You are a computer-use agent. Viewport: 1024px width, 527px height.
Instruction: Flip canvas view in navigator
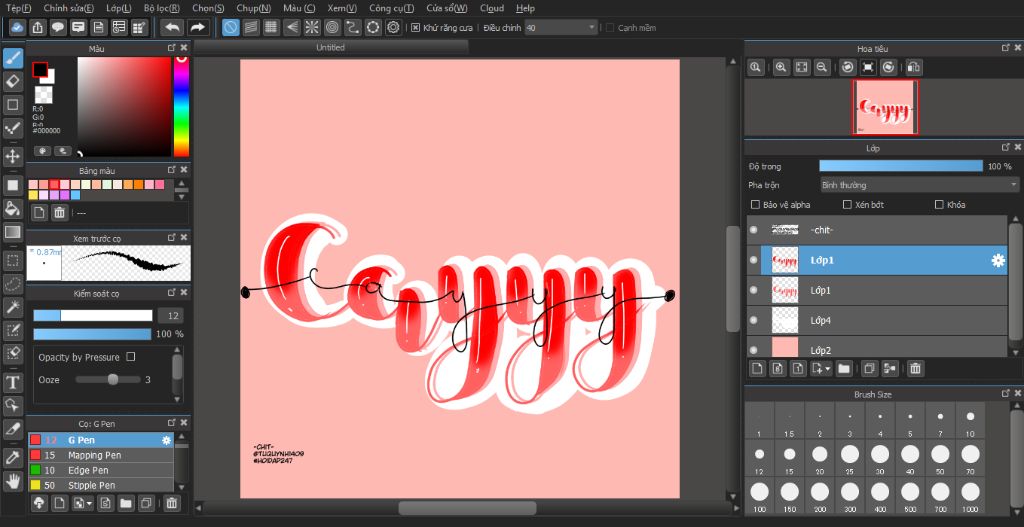[x=914, y=67]
